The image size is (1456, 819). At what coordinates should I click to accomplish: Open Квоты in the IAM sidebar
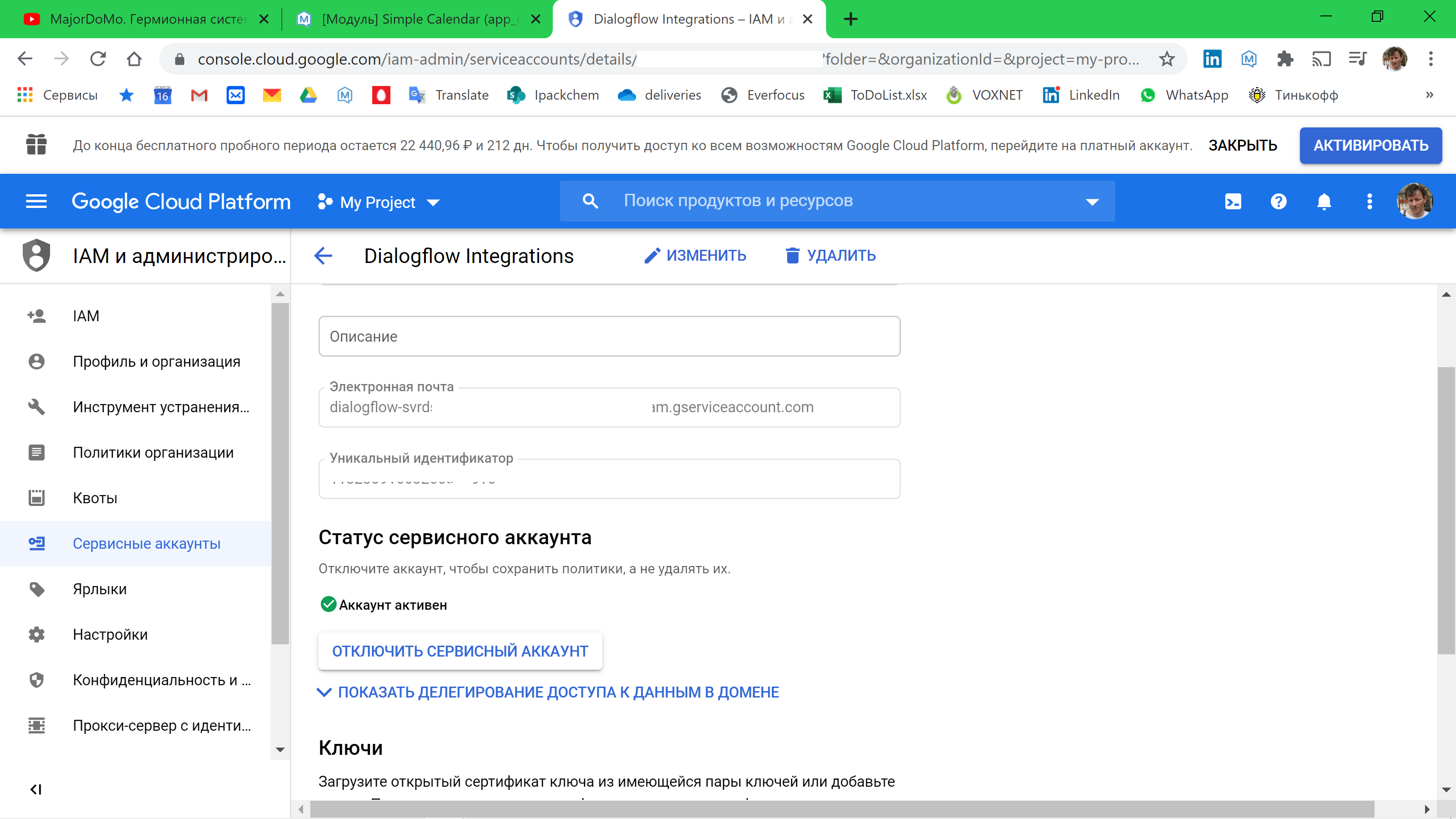click(x=94, y=498)
